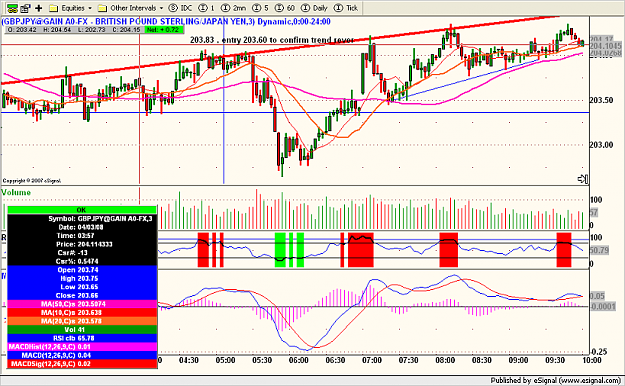Click the 203.00 price axis label
The width and height of the screenshot is (625, 386).
(x=601, y=145)
